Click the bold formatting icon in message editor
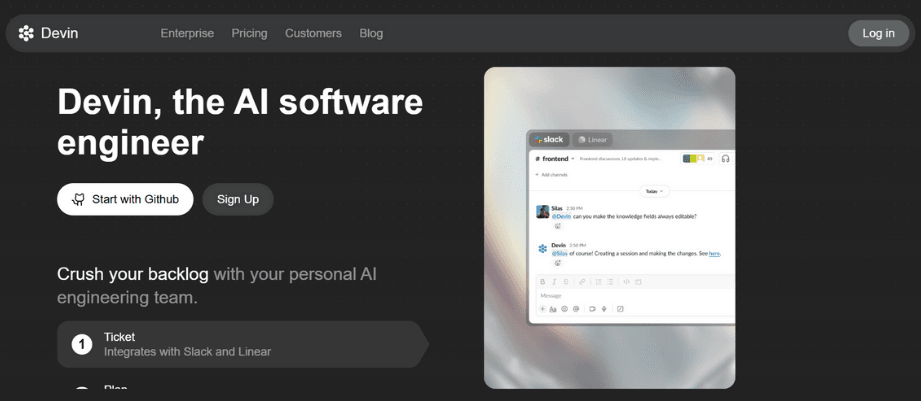921x401 pixels. (x=543, y=282)
